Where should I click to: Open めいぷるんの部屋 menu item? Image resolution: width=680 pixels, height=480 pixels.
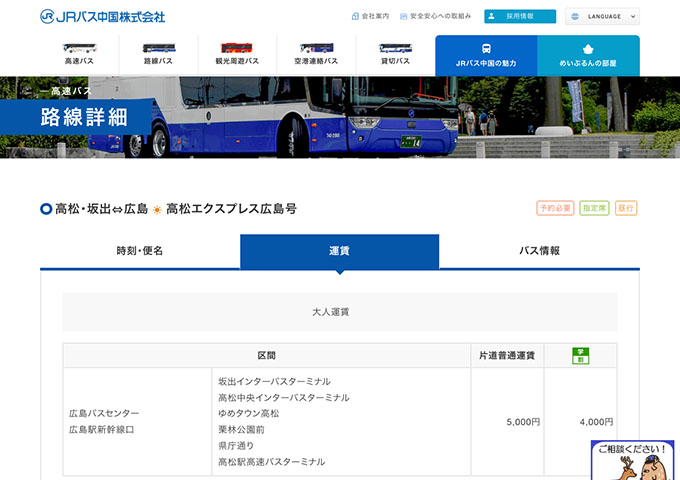click(588, 56)
